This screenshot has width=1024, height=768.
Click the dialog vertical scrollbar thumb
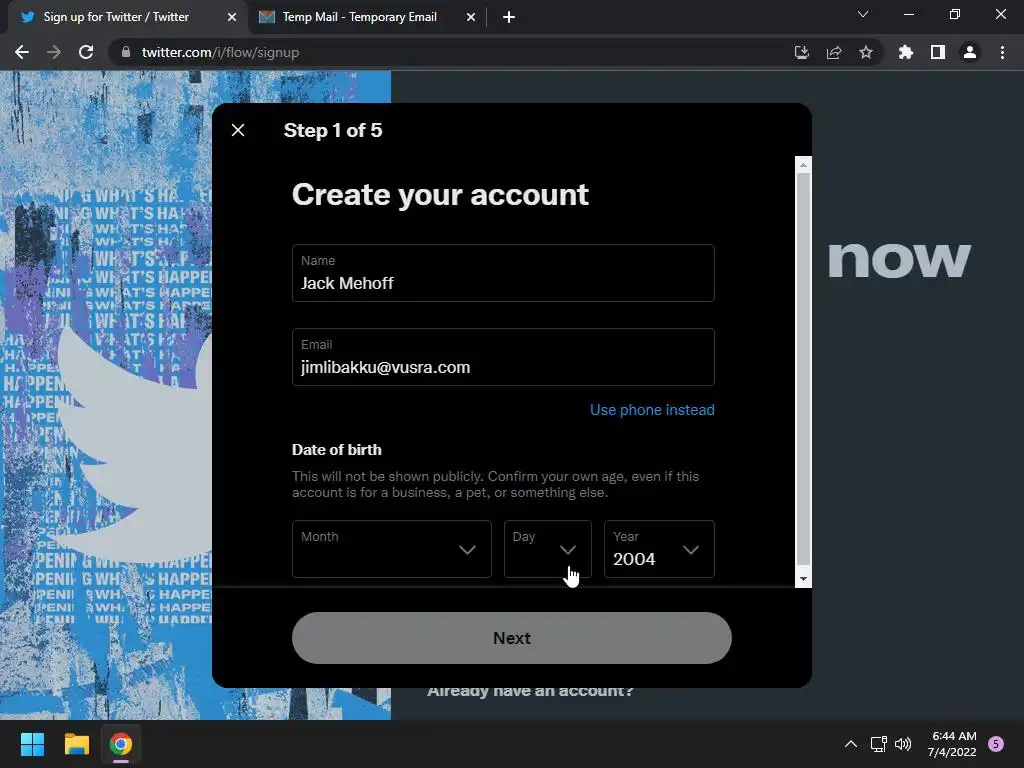tap(803, 369)
